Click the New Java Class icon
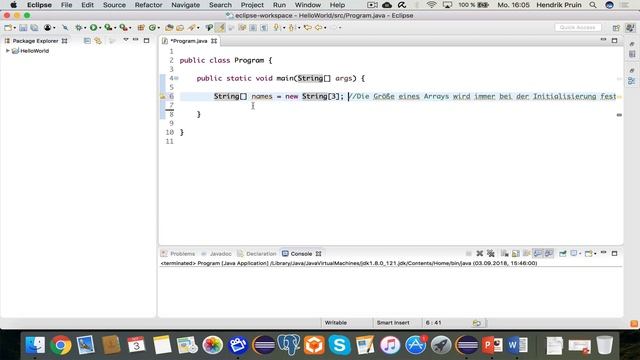 coord(152,28)
